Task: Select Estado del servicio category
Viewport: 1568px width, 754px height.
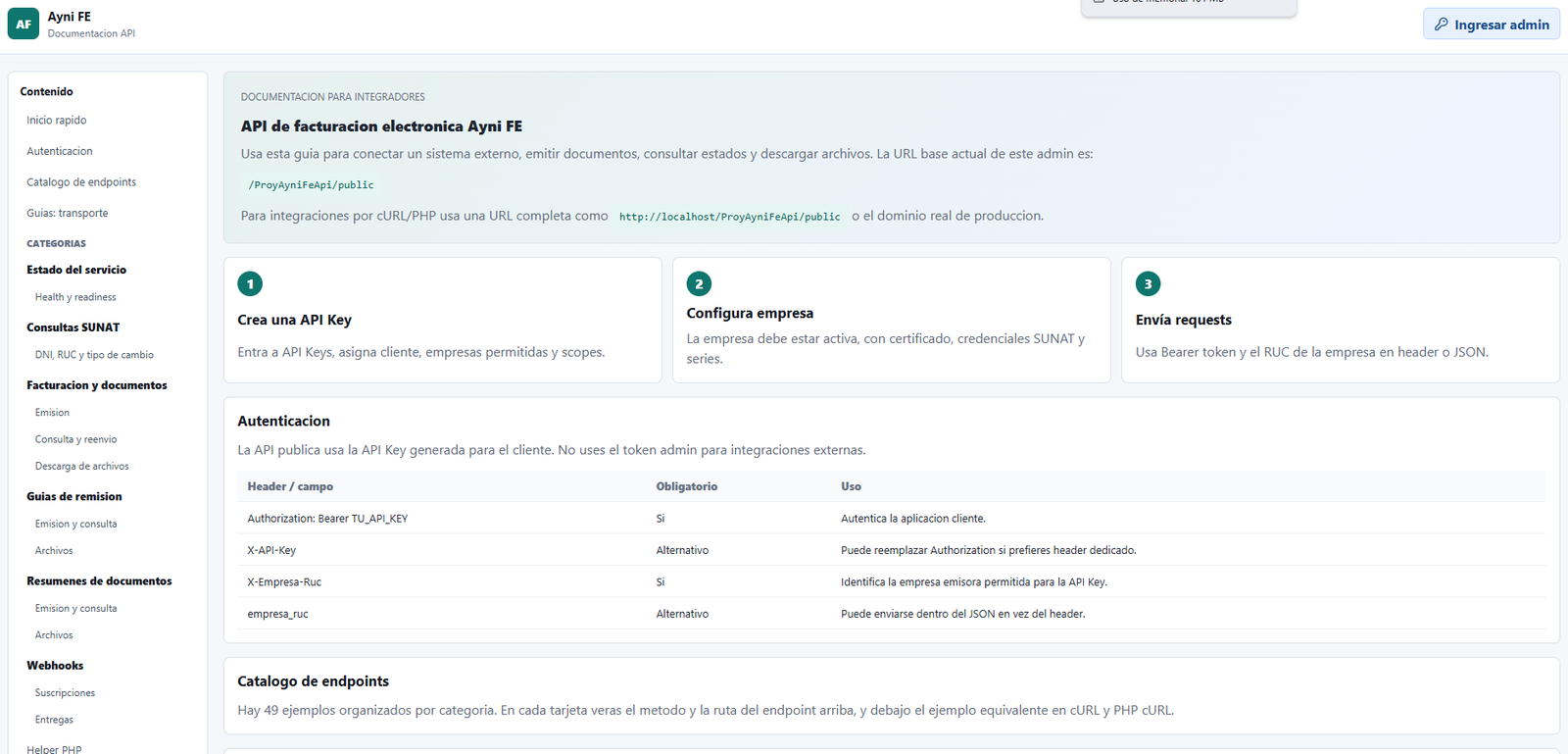Action: coord(76,270)
